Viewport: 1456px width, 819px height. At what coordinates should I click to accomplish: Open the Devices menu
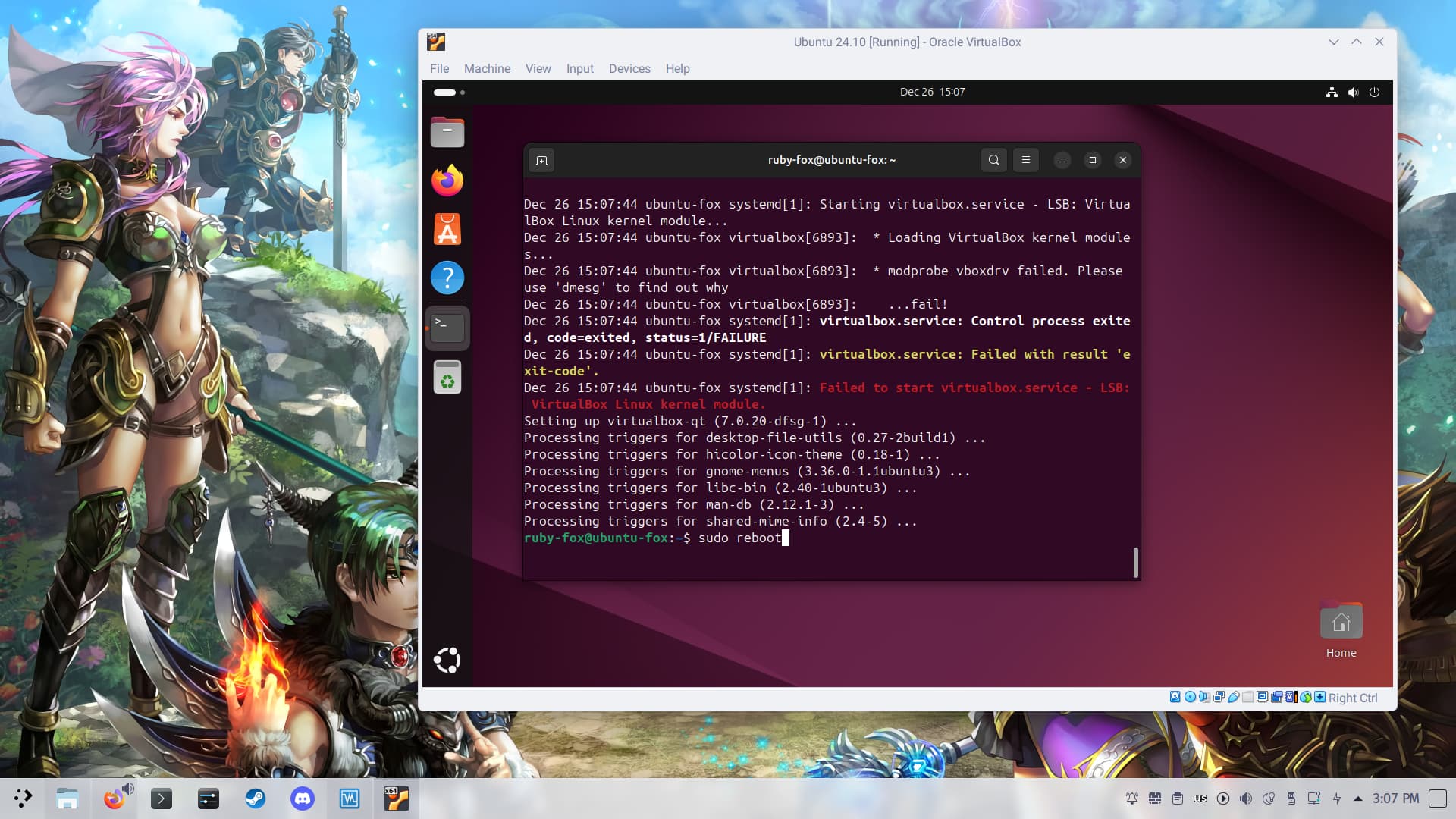tap(629, 69)
